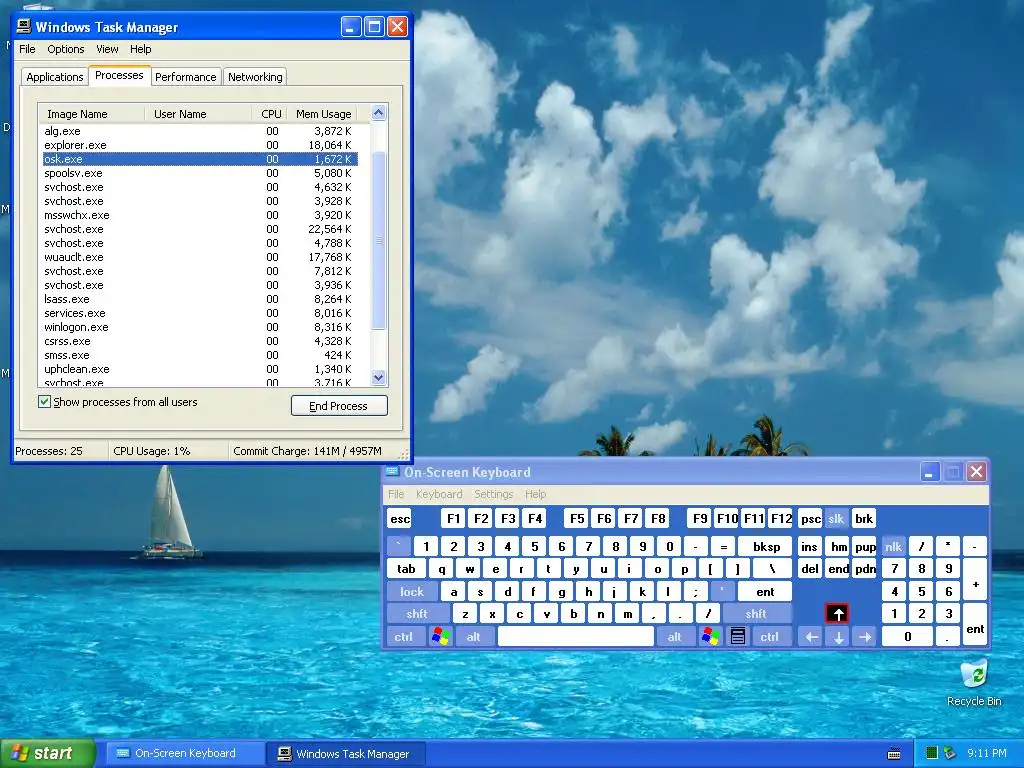Click the numpad plus key

pos(975,581)
